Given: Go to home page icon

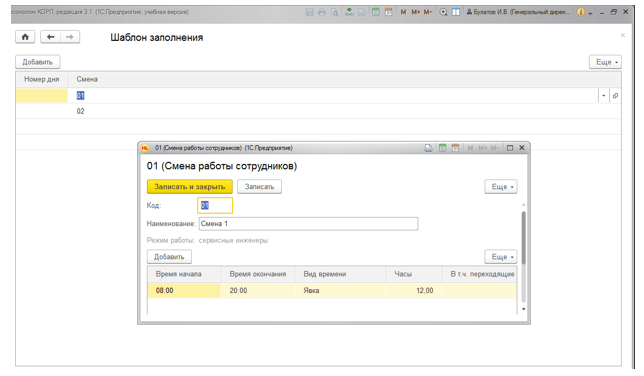Looking at the screenshot, I should pyautogui.click(x=25, y=37).
